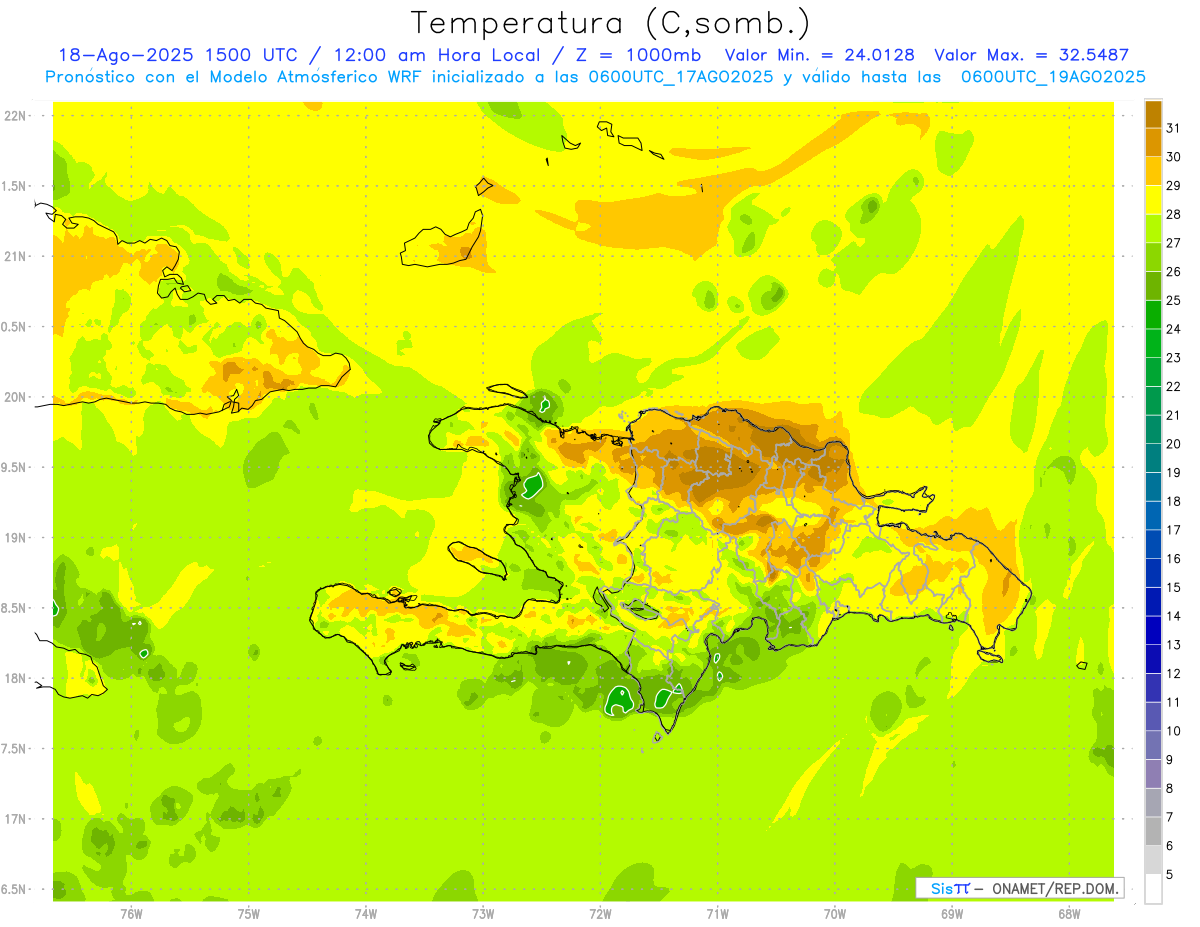Click the legend value "24"
The image size is (1200, 927).
coord(1174,328)
